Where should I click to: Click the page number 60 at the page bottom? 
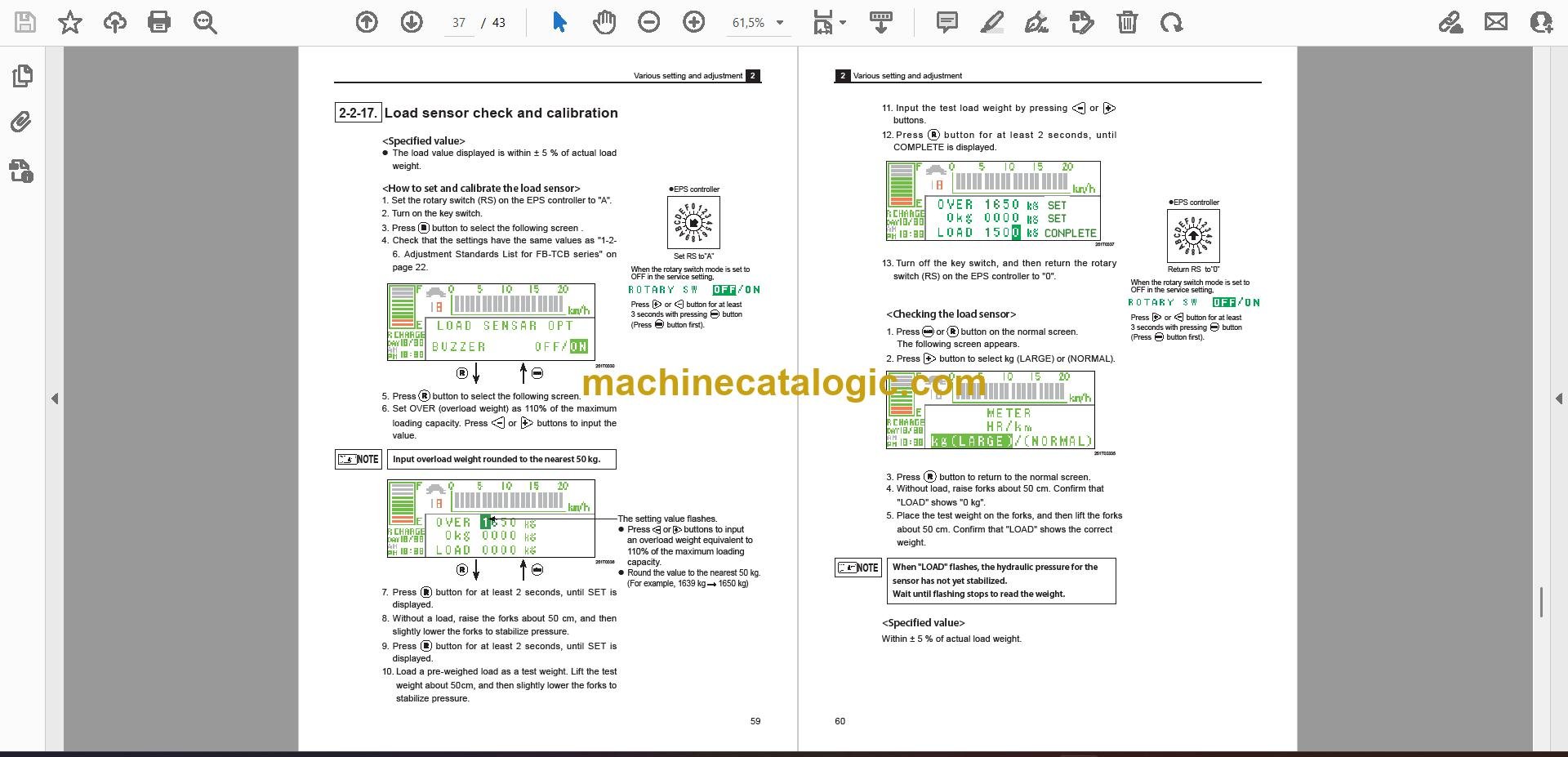pyautogui.click(x=840, y=721)
